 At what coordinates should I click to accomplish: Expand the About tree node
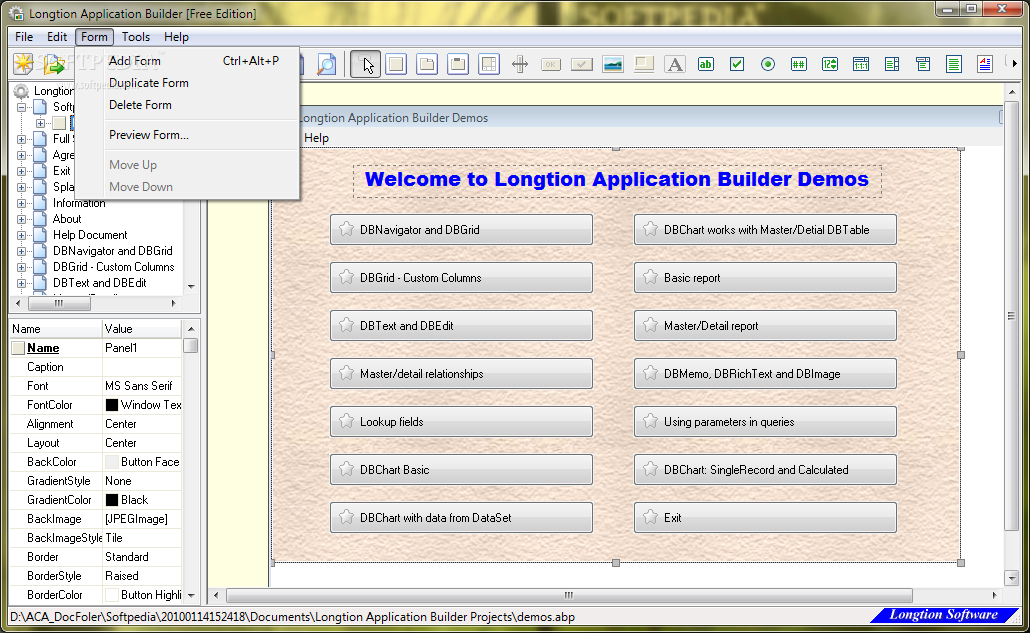coord(21,219)
